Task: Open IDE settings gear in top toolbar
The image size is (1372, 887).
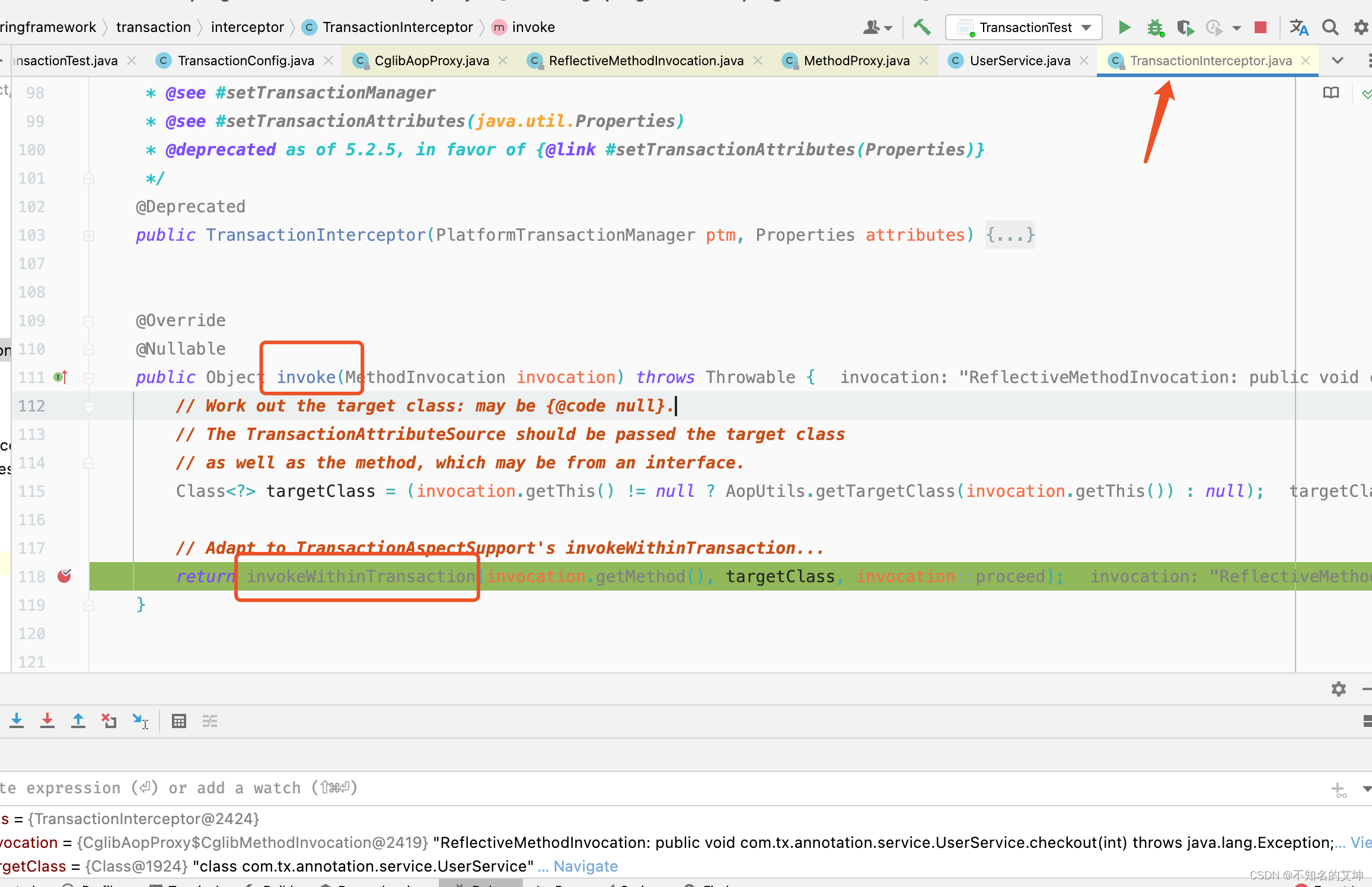Action: coord(1361,27)
